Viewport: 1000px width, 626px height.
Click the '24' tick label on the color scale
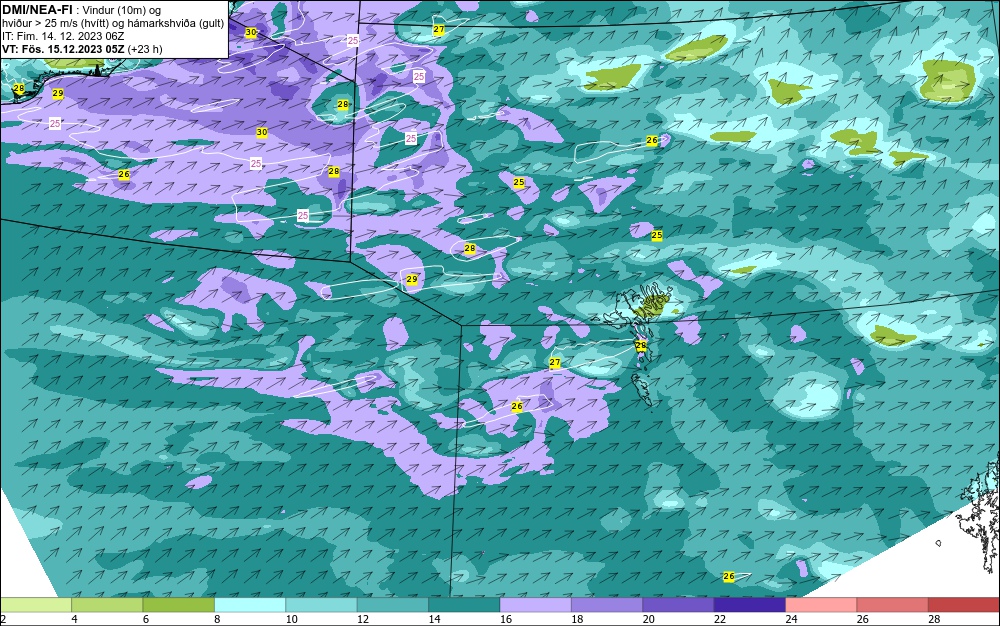point(791,619)
